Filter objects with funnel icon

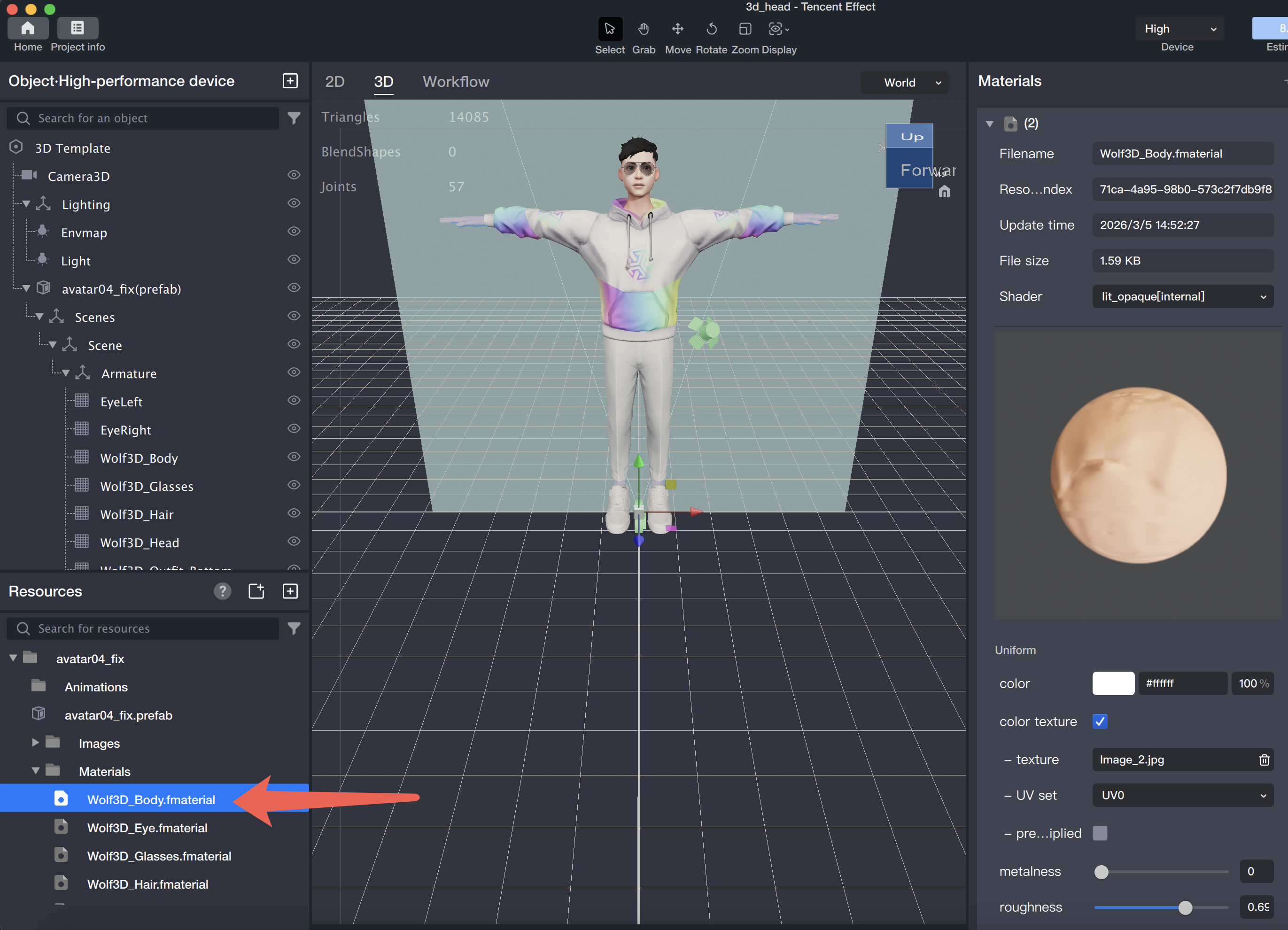pyautogui.click(x=294, y=118)
